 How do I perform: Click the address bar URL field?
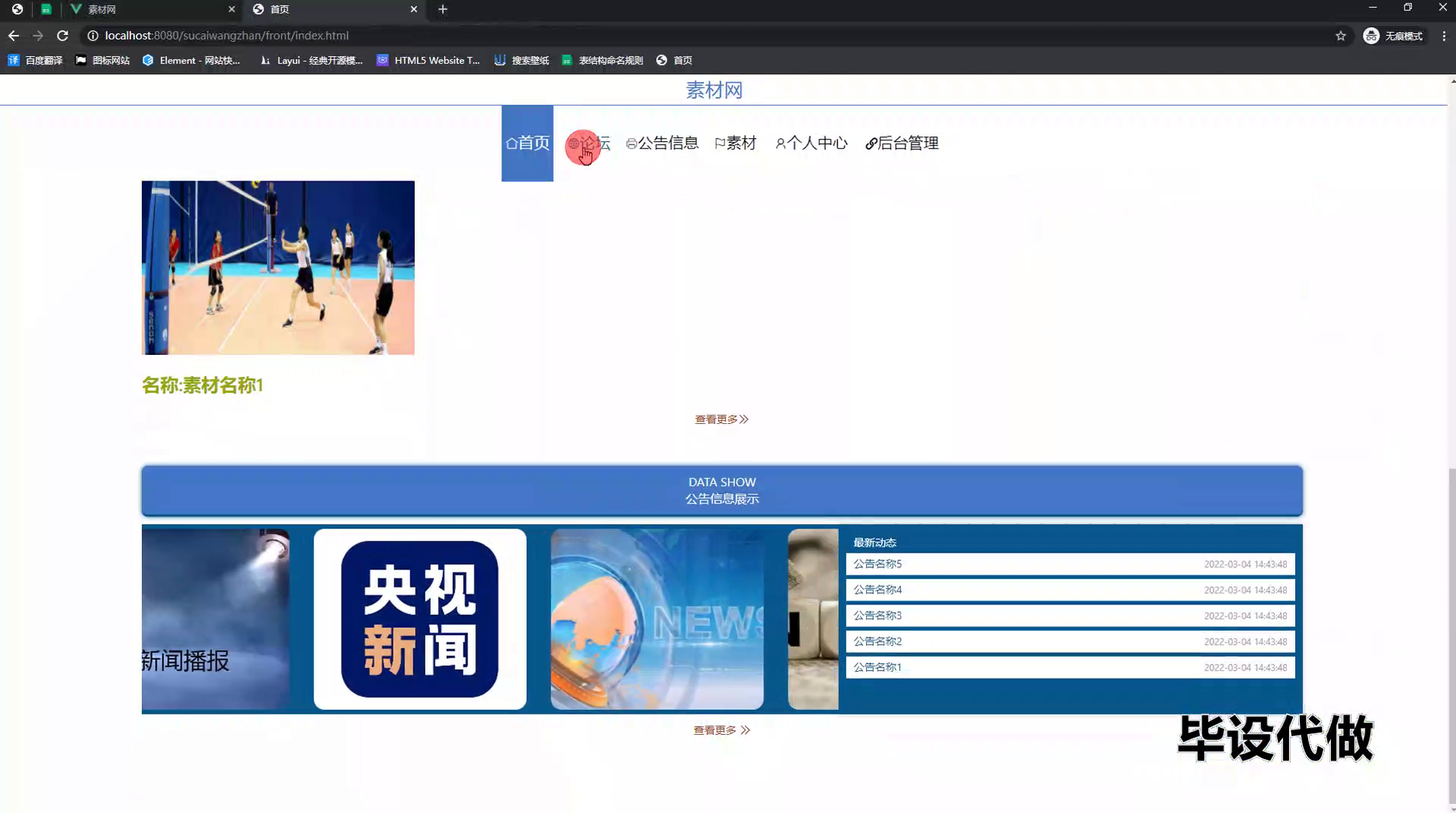pos(713,36)
